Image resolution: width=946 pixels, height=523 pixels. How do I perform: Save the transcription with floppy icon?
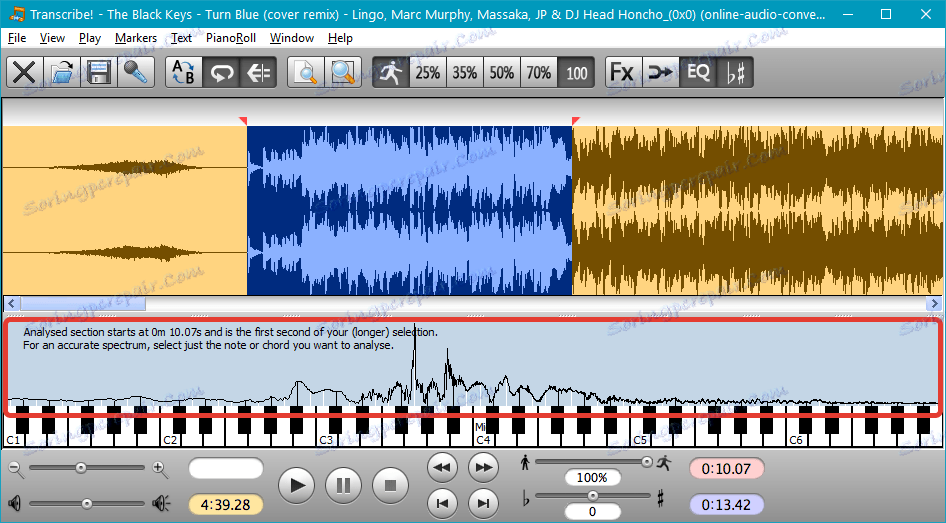99,73
